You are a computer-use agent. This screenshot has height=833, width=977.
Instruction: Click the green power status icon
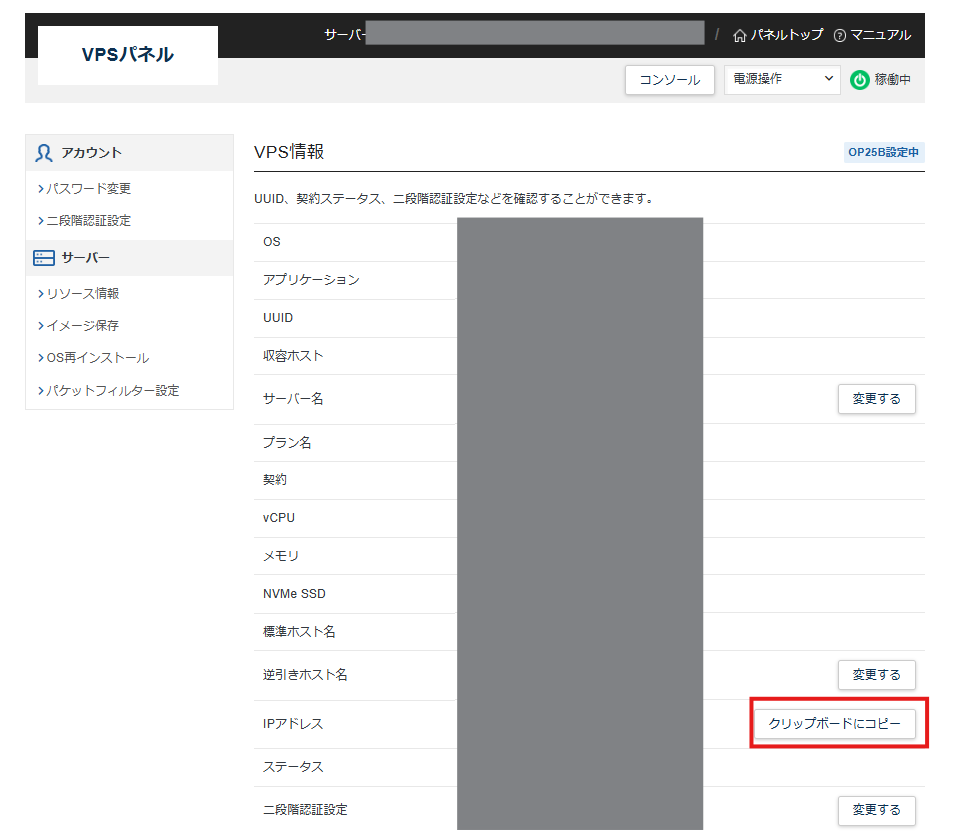click(859, 80)
